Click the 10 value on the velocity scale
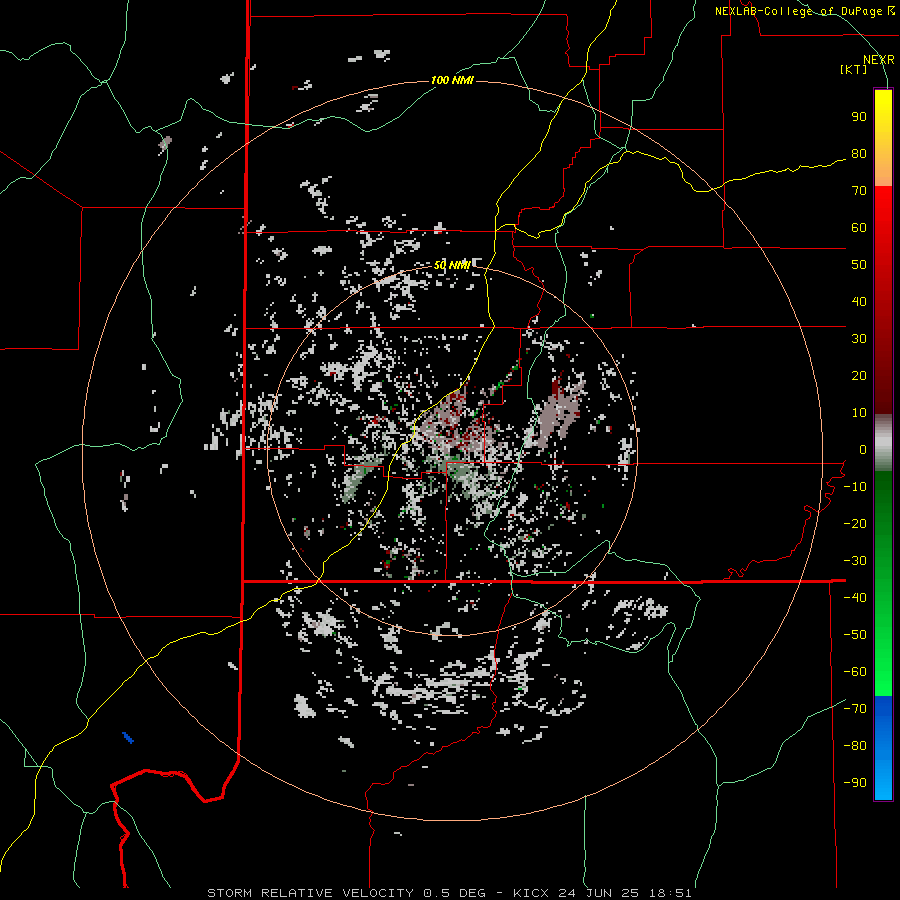The image size is (900, 900). pos(859,413)
